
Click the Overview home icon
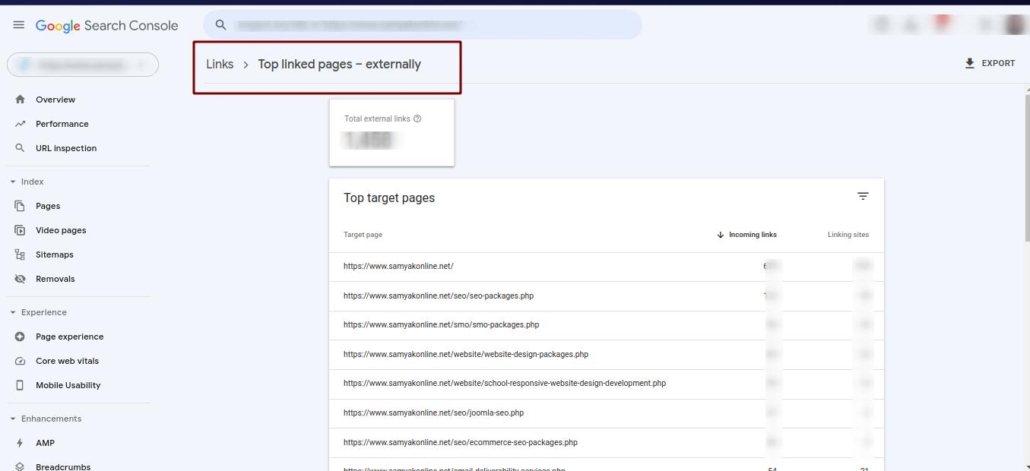[20, 100]
